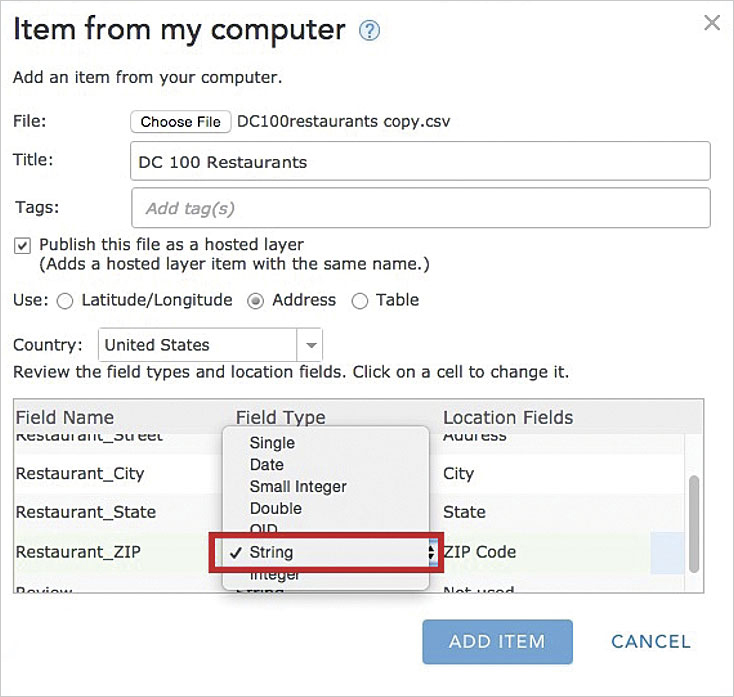Click the Choose File button

(180, 122)
